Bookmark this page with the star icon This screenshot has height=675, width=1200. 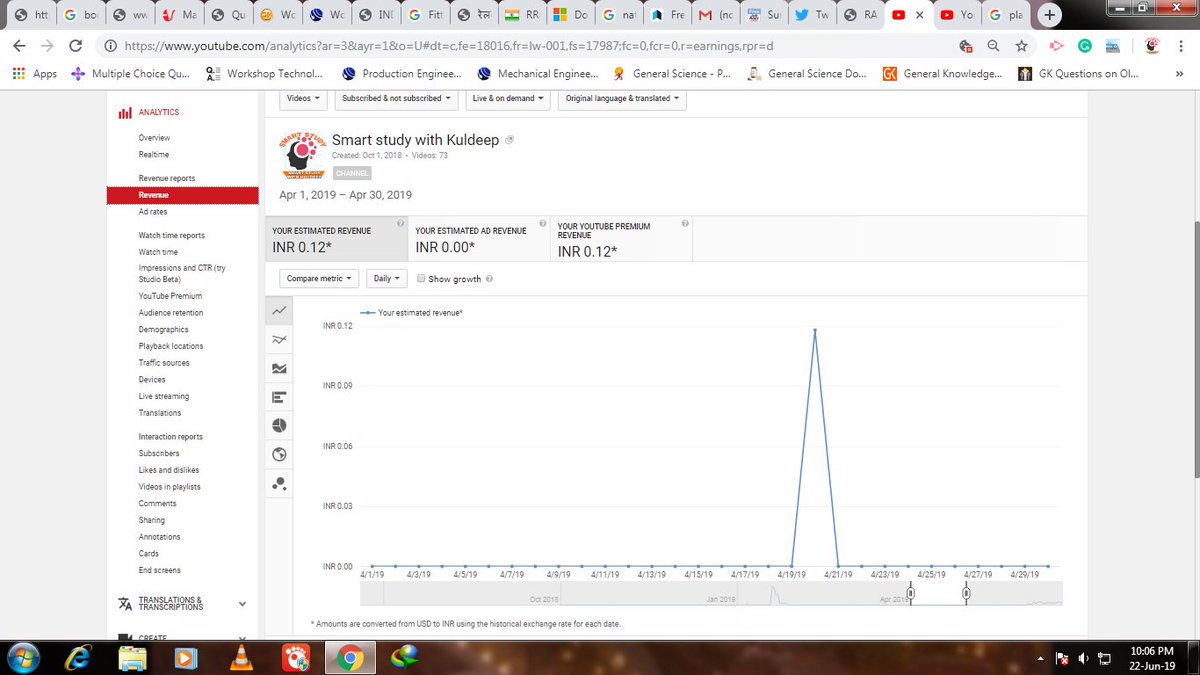tap(1021, 46)
